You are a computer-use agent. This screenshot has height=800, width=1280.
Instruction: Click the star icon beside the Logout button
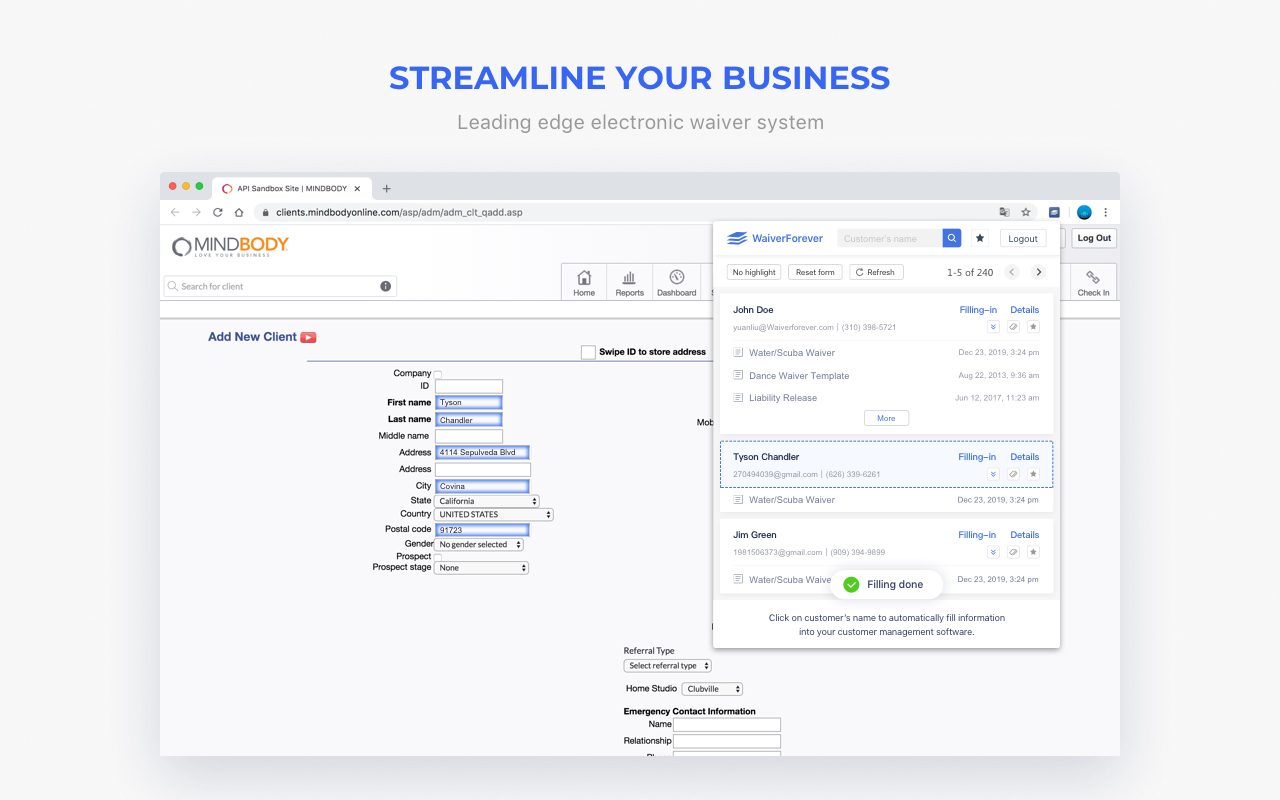(x=979, y=238)
